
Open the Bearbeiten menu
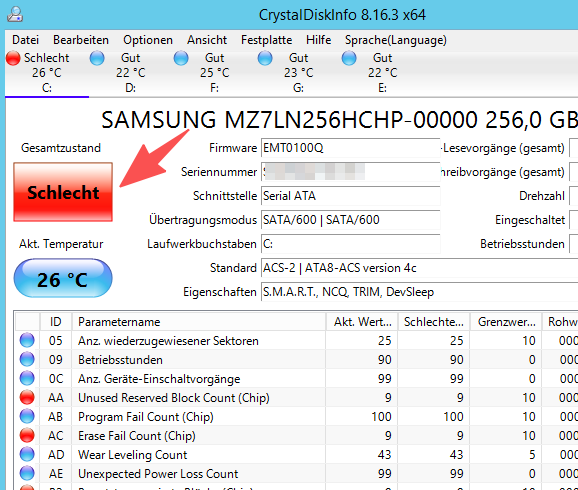81,40
